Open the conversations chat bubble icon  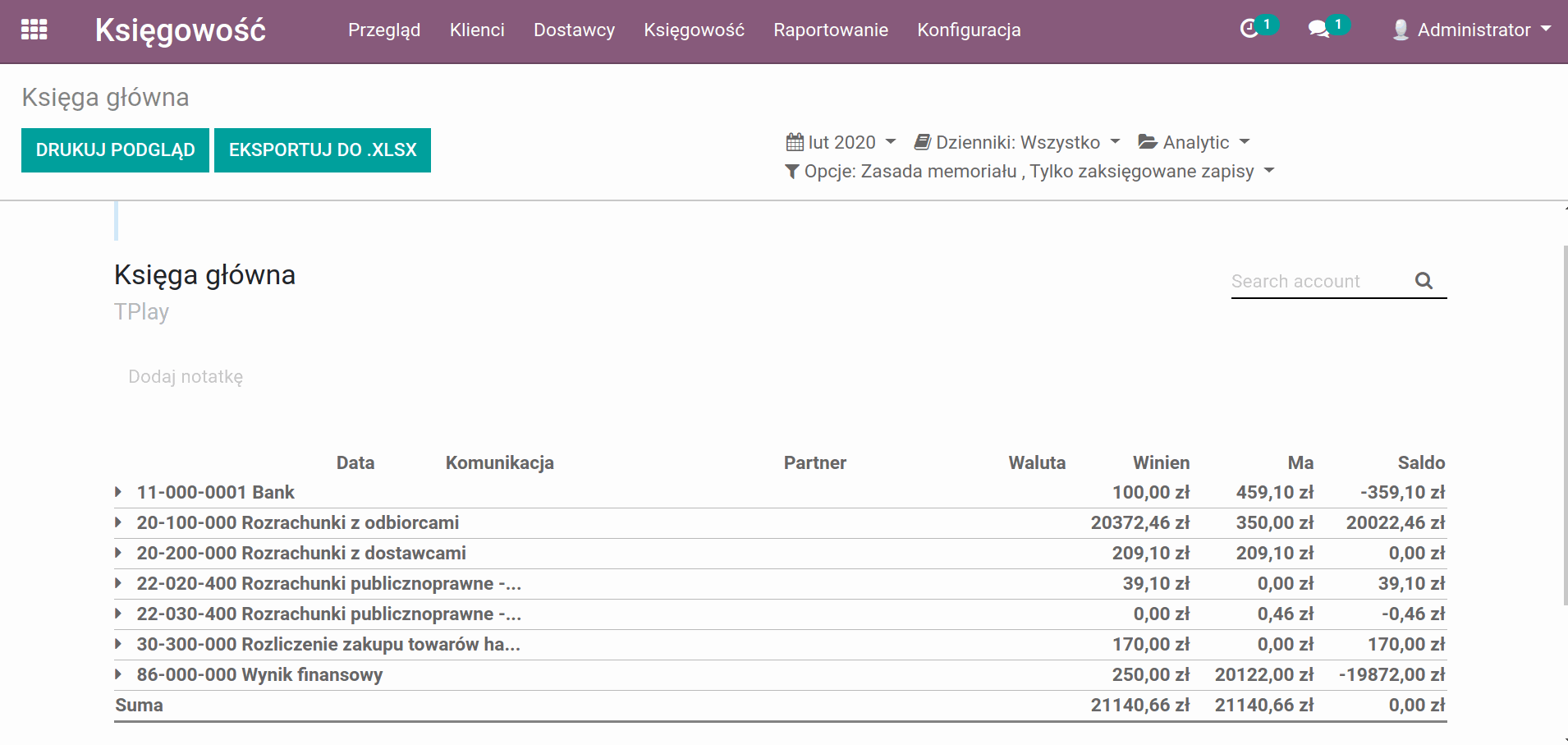point(1318,30)
